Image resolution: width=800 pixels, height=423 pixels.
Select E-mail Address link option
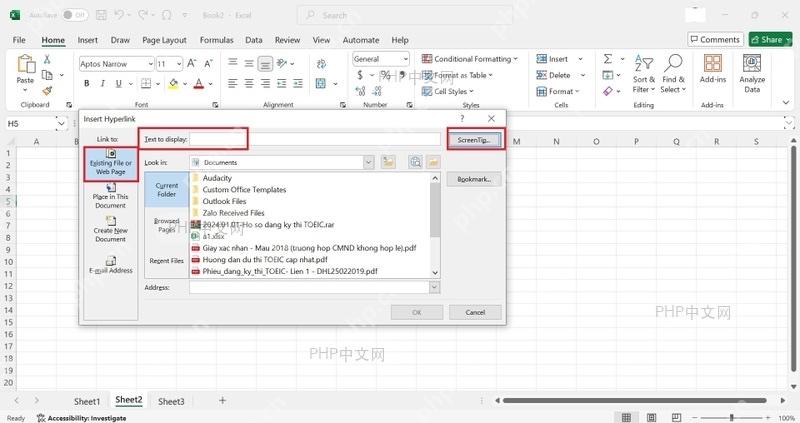coord(111,265)
